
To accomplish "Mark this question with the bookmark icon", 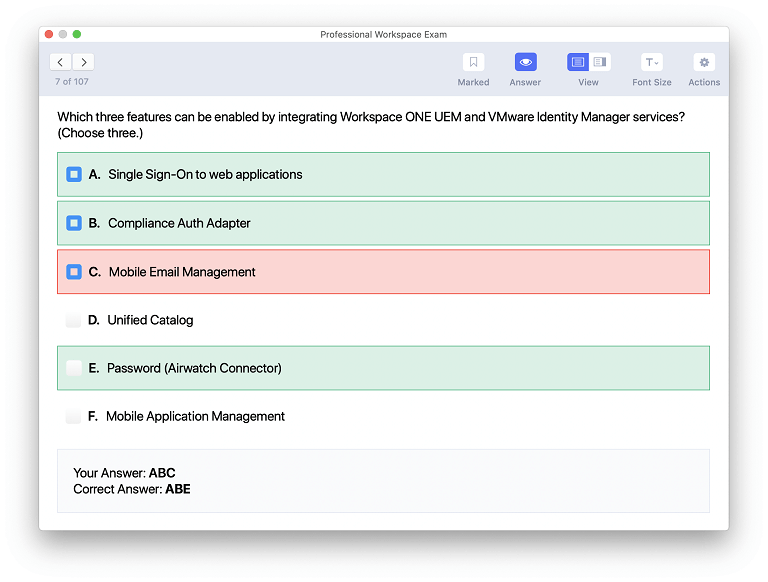I will [x=473, y=62].
